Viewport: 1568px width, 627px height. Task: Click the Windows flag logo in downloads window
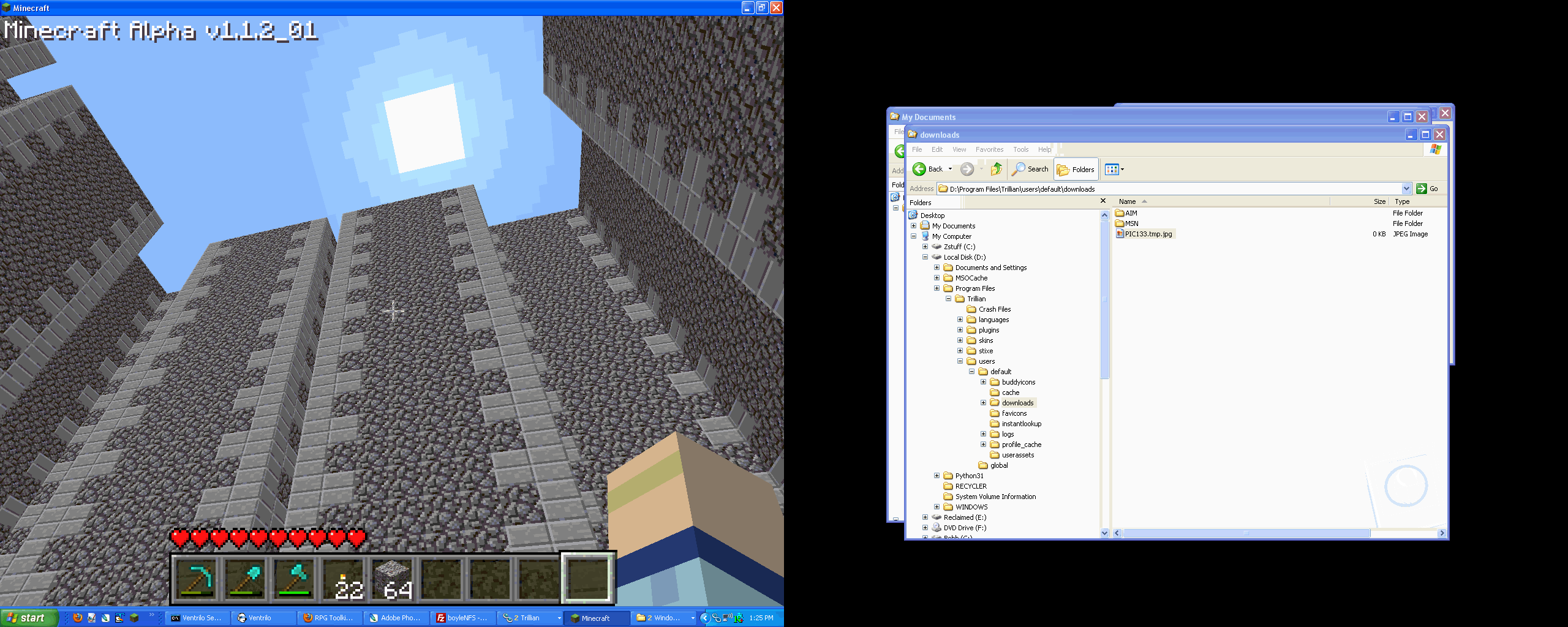[1435, 149]
